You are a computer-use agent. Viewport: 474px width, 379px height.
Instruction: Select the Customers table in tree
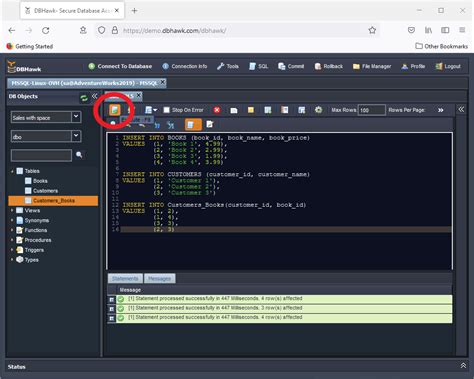click(x=45, y=191)
